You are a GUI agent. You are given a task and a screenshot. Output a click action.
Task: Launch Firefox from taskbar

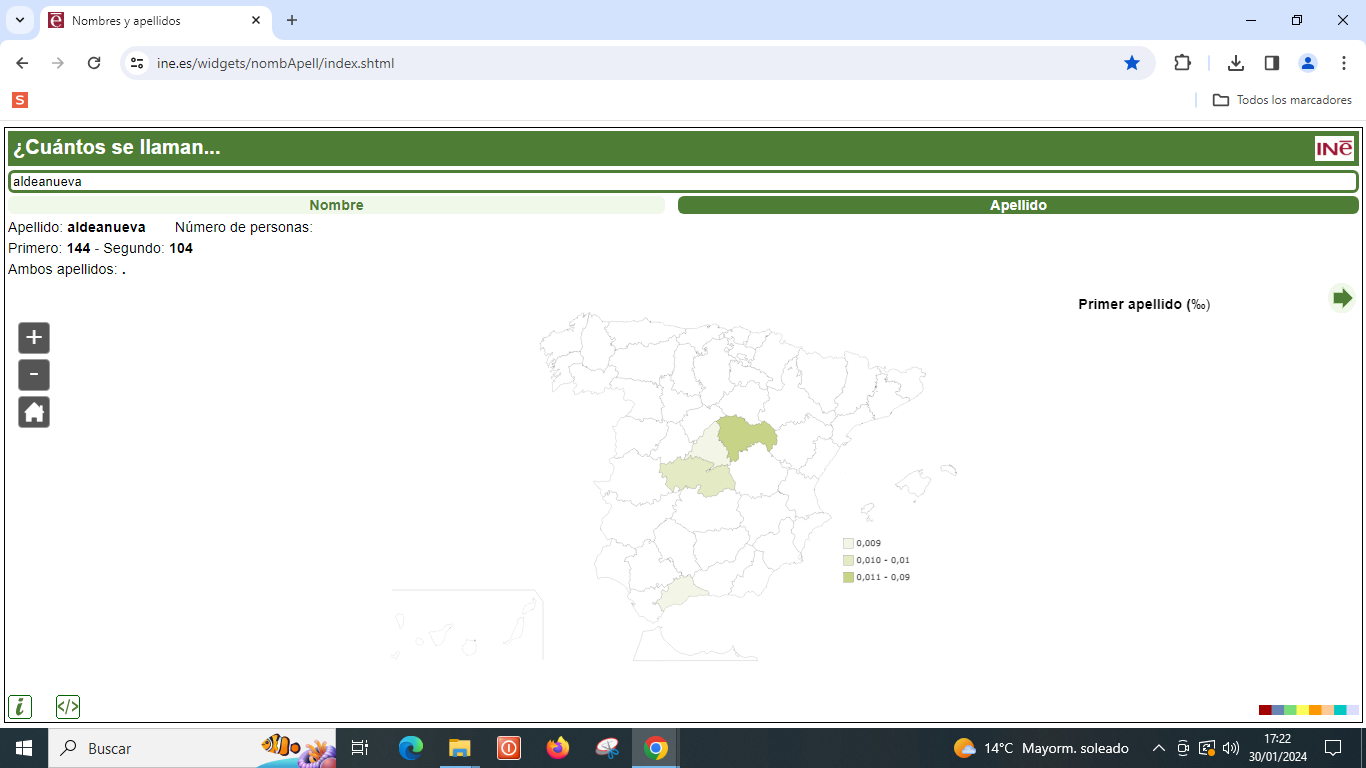click(557, 748)
